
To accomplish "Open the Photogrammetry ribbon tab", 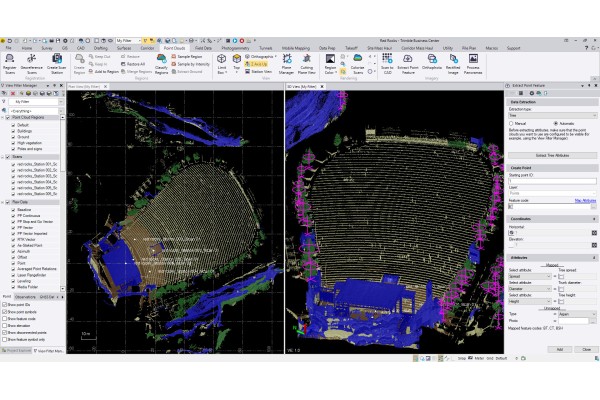I will [x=237, y=47].
